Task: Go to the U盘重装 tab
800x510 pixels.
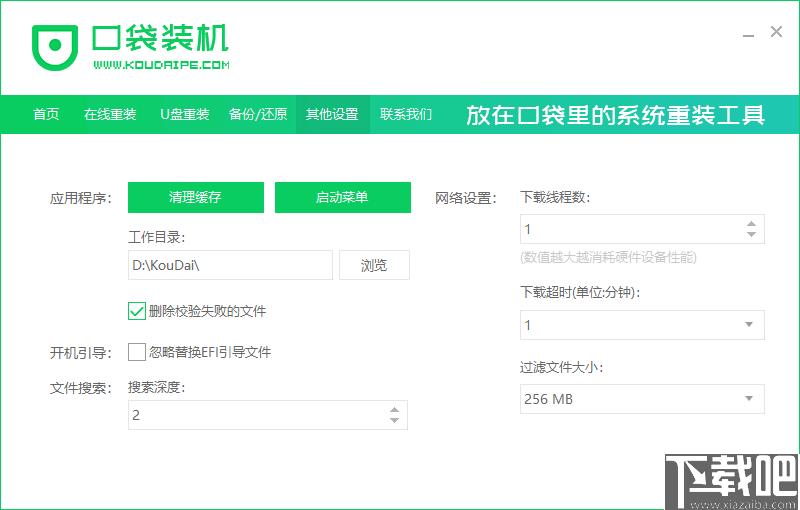Action: [185, 114]
